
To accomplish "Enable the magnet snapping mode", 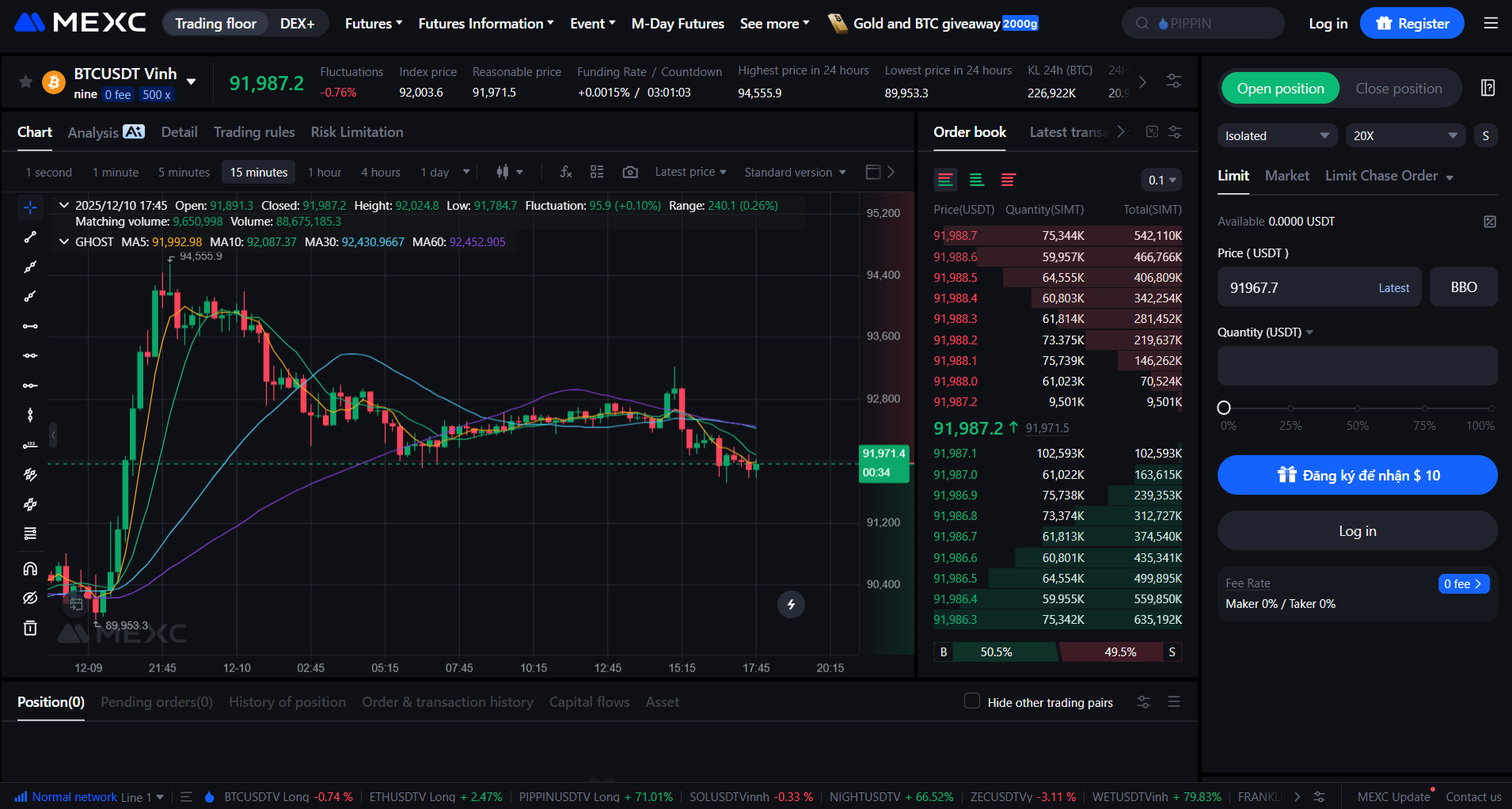I will pos(30,568).
